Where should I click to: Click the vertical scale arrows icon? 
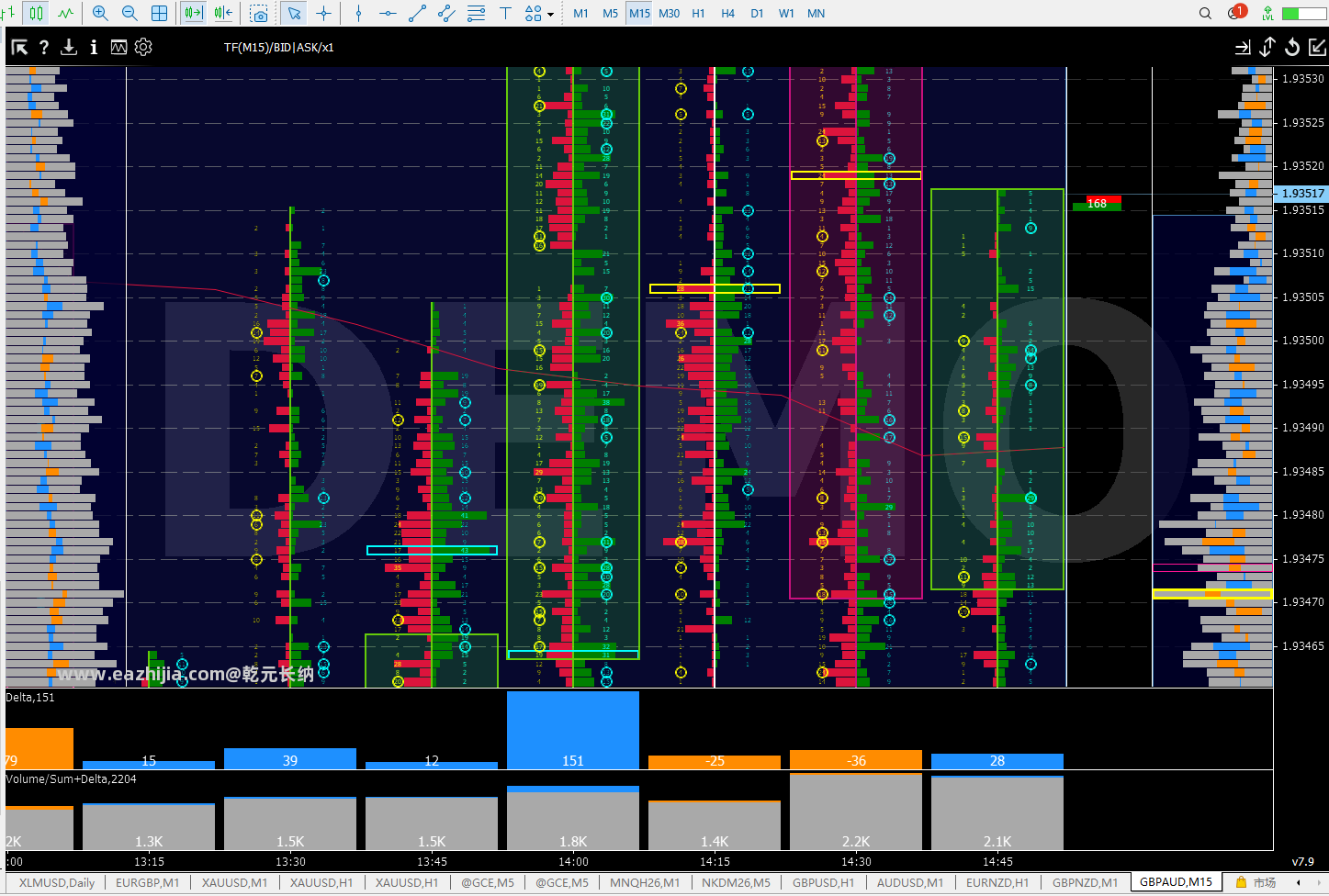pos(1267,47)
